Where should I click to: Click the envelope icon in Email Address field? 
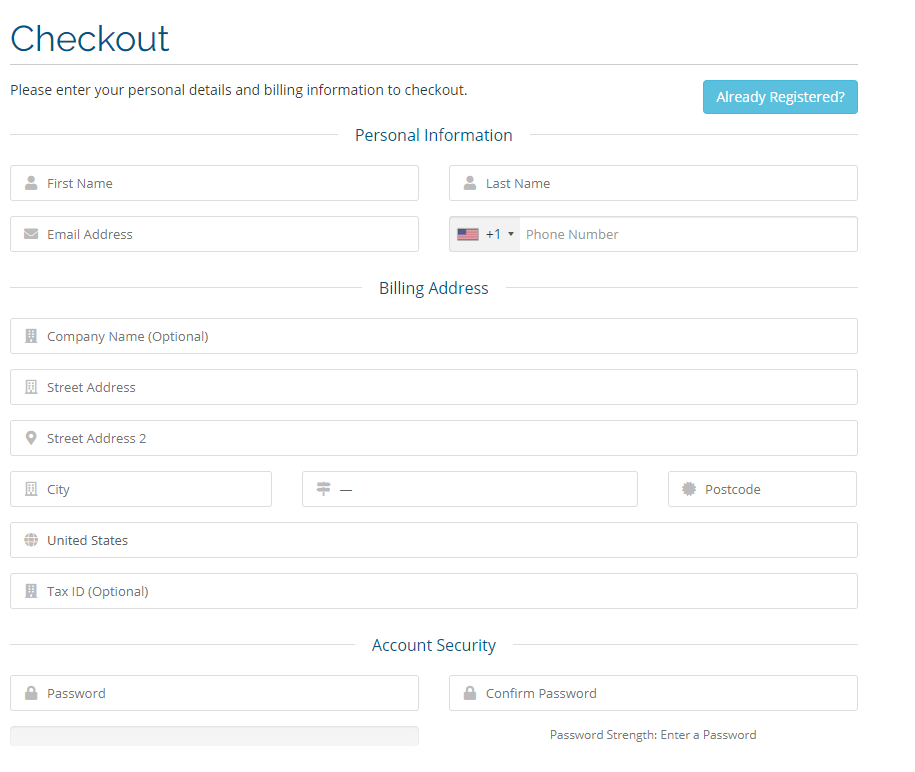(31, 234)
